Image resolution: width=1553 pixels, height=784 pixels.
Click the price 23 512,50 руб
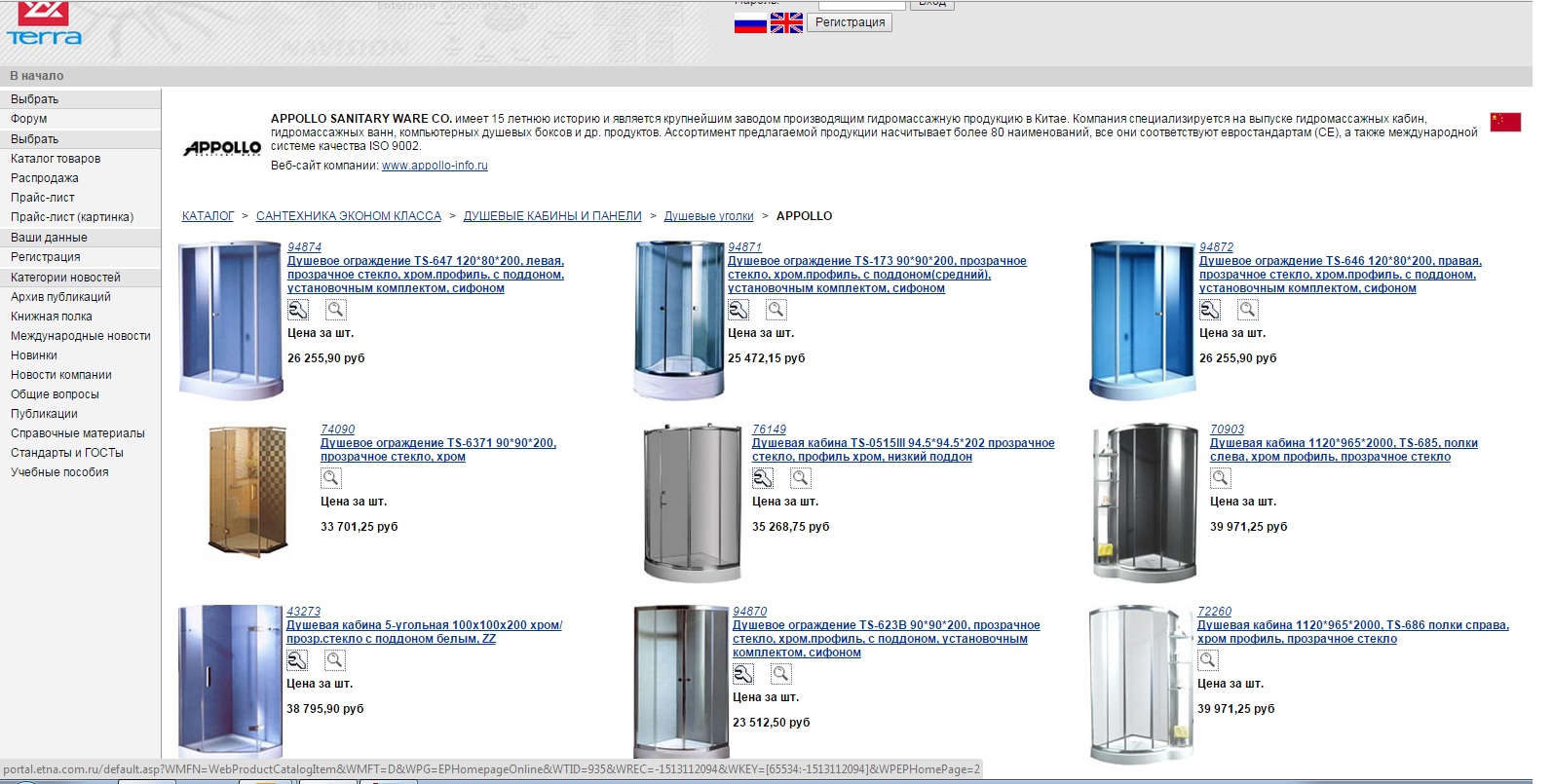coord(772,723)
